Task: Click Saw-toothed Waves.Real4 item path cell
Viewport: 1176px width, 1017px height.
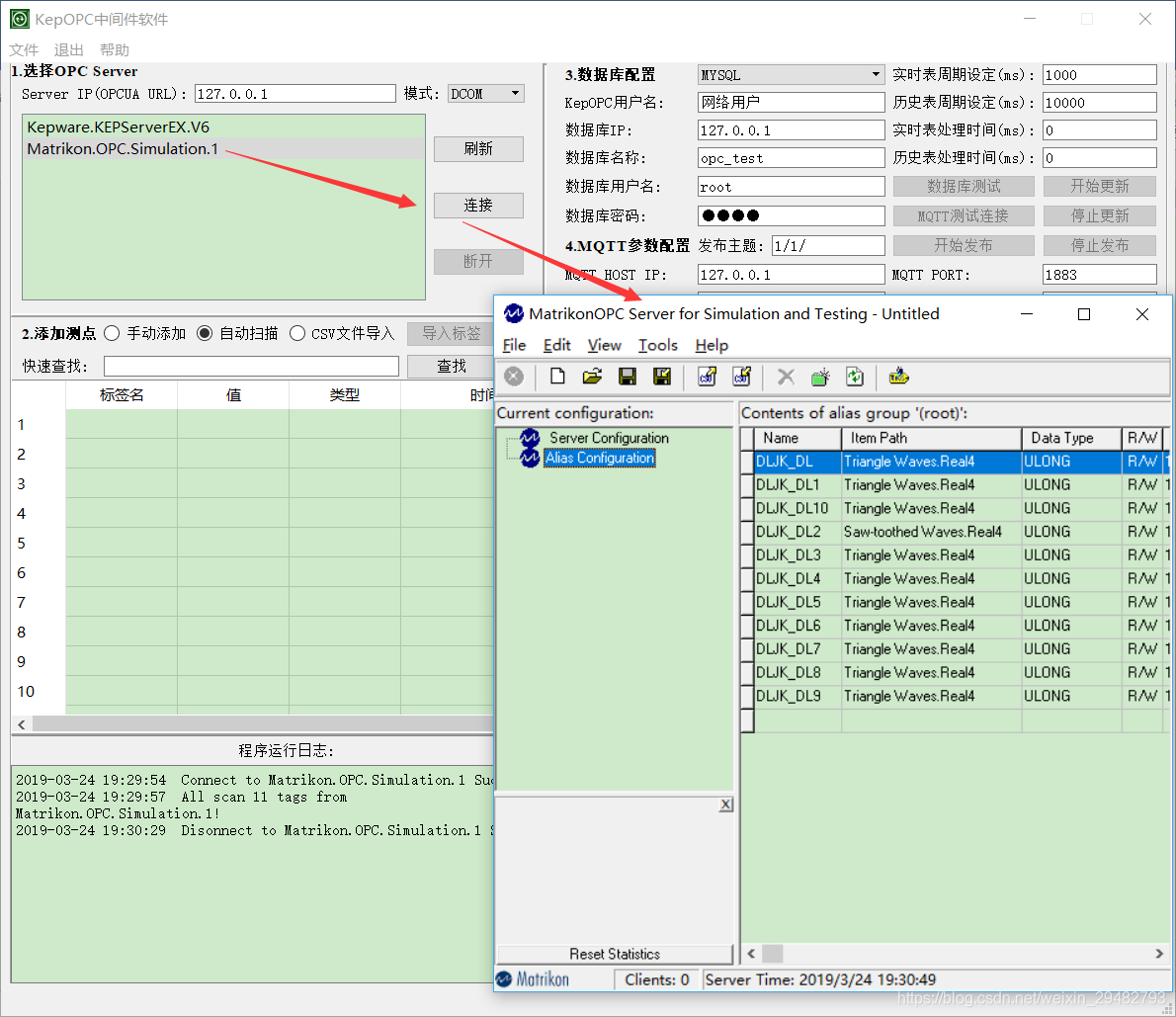Action: pos(930,532)
